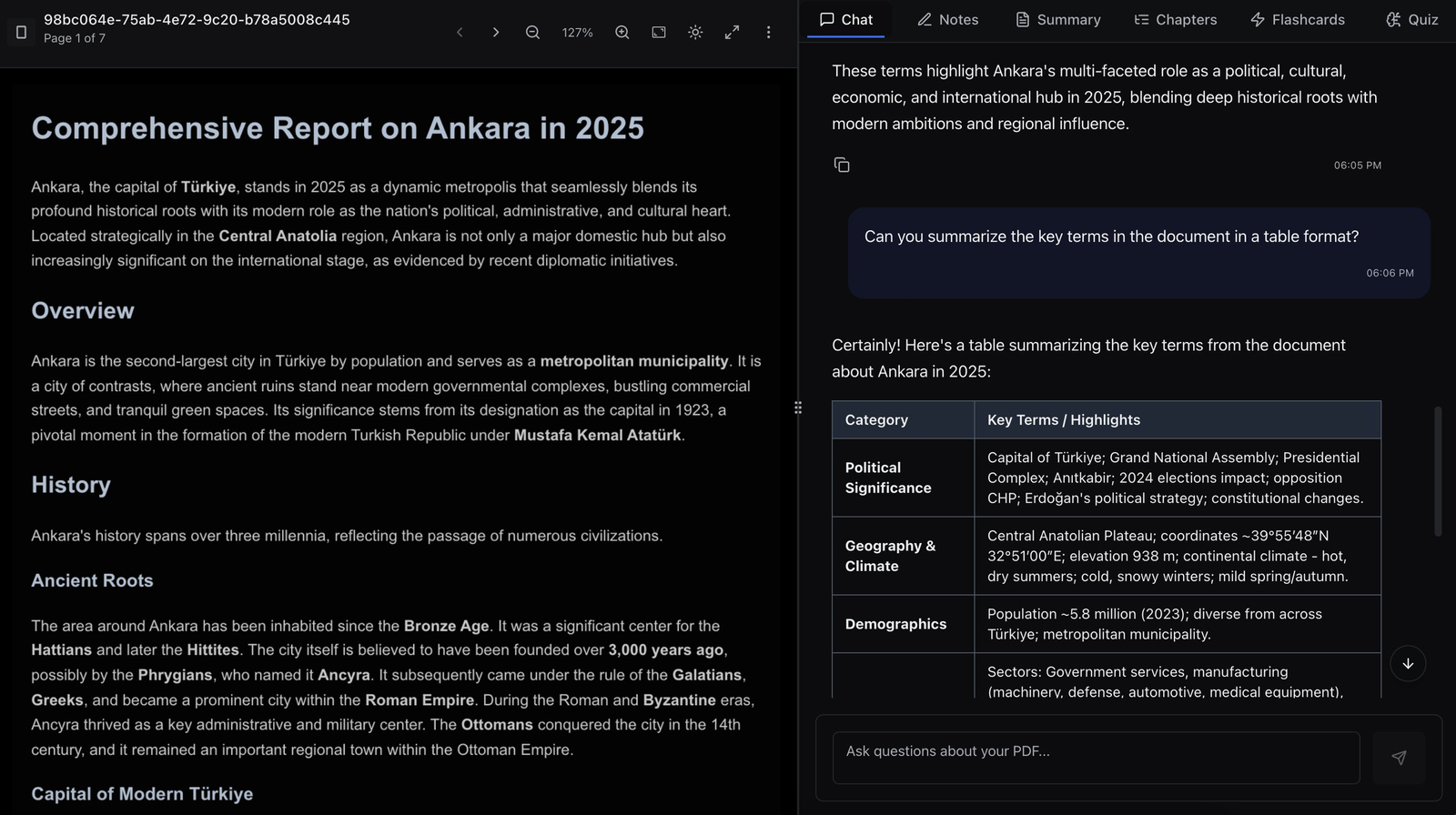Copy the assistant's response message

pos(842,165)
